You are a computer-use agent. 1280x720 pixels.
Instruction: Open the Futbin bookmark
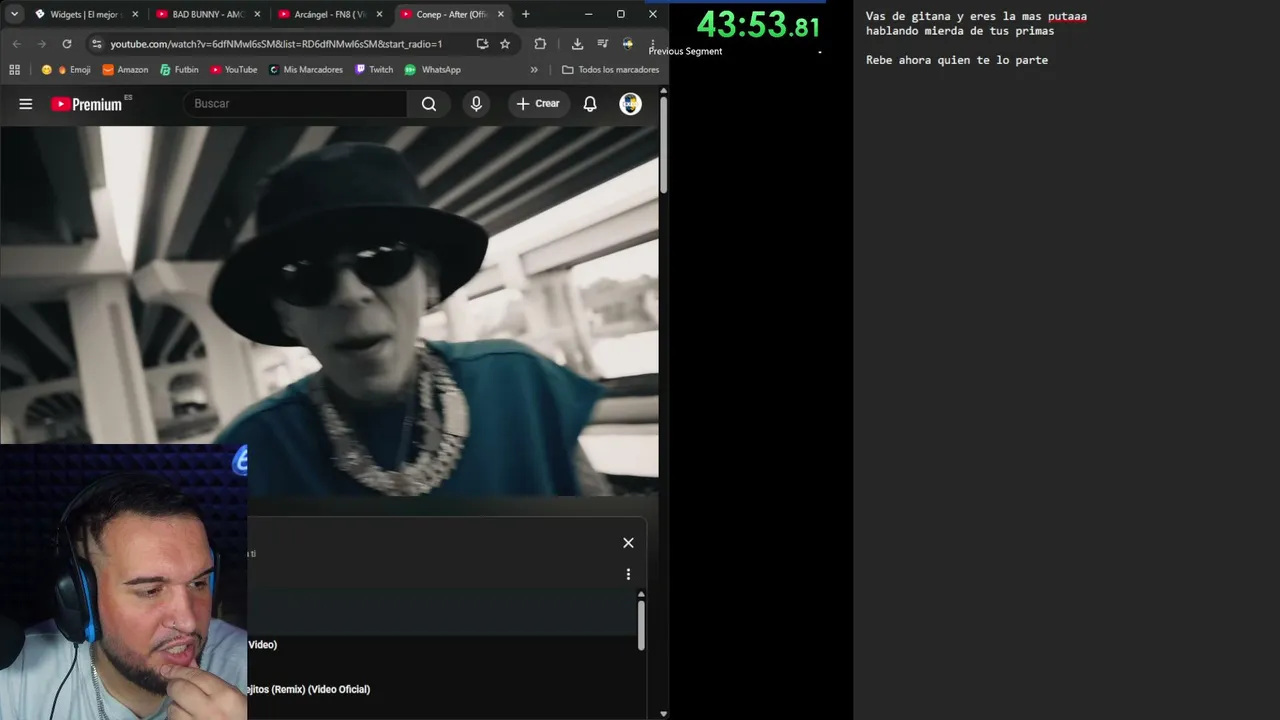(179, 70)
